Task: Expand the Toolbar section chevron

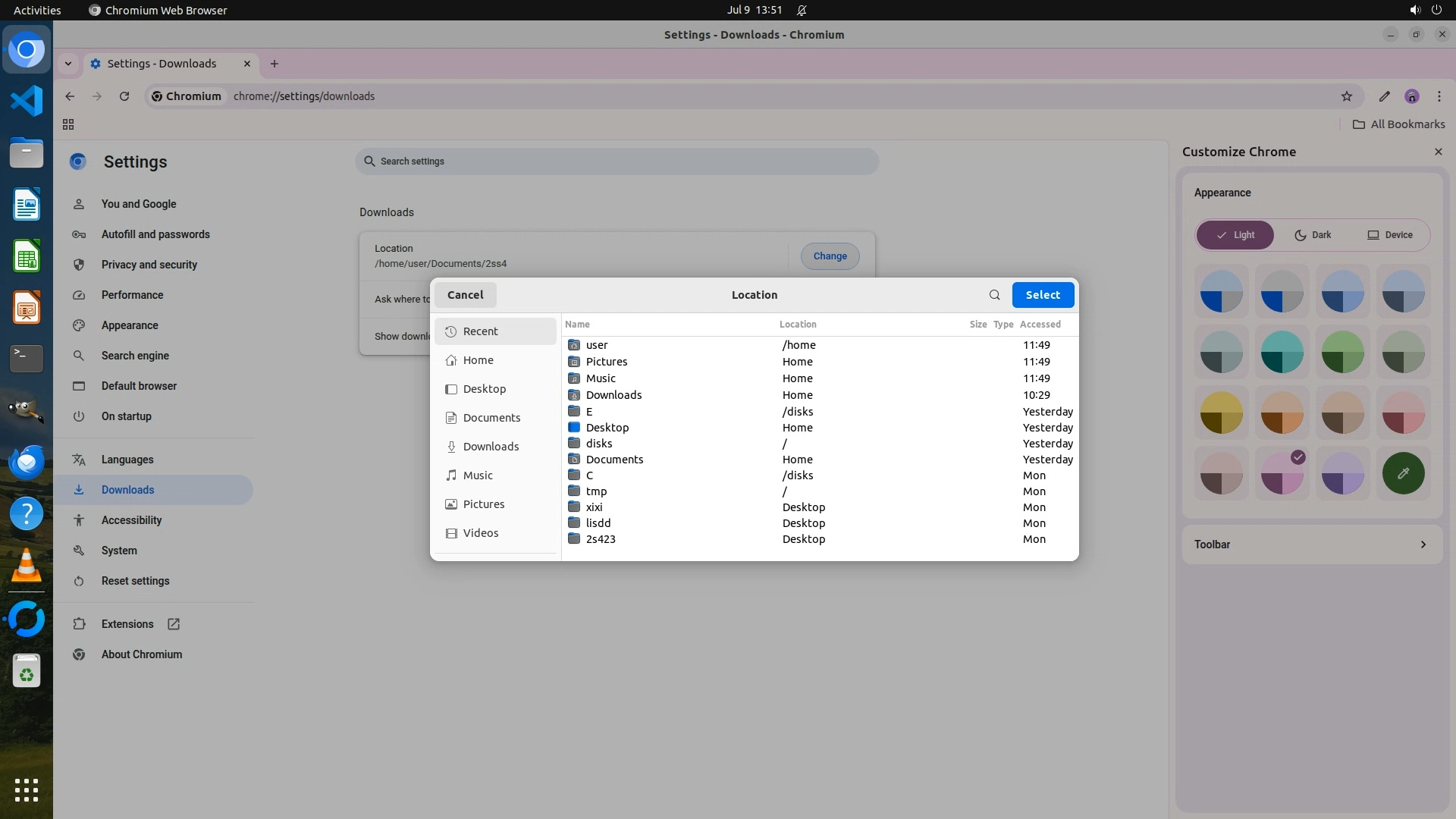Action: [1423, 544]
